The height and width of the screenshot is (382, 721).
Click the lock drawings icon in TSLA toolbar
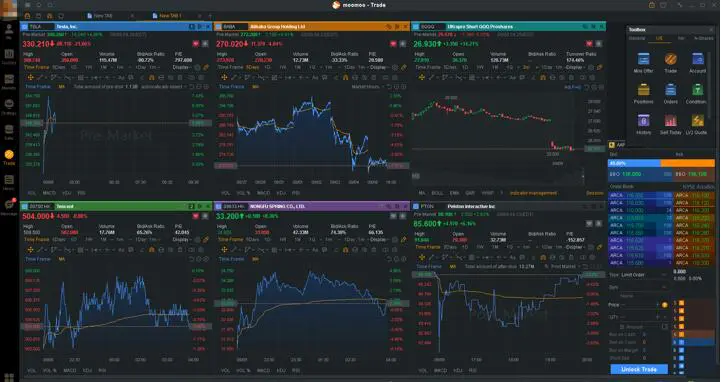pos(151,78)
